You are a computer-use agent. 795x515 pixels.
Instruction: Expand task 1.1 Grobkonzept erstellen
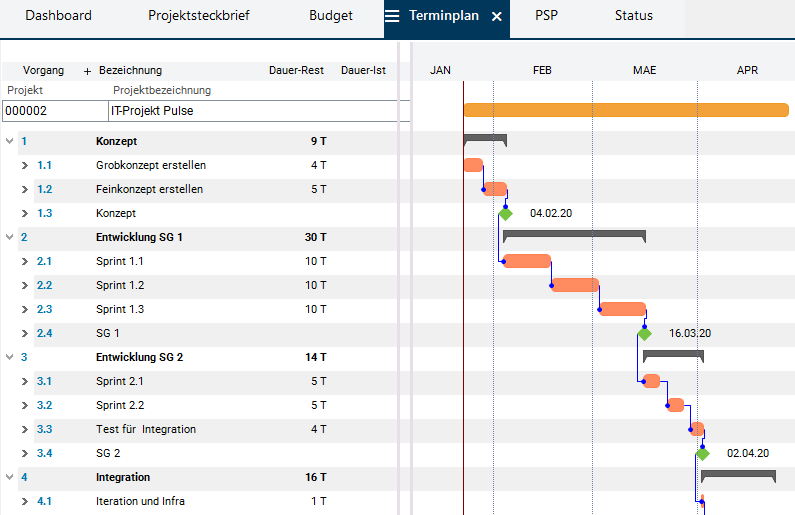tap(25, 165)
